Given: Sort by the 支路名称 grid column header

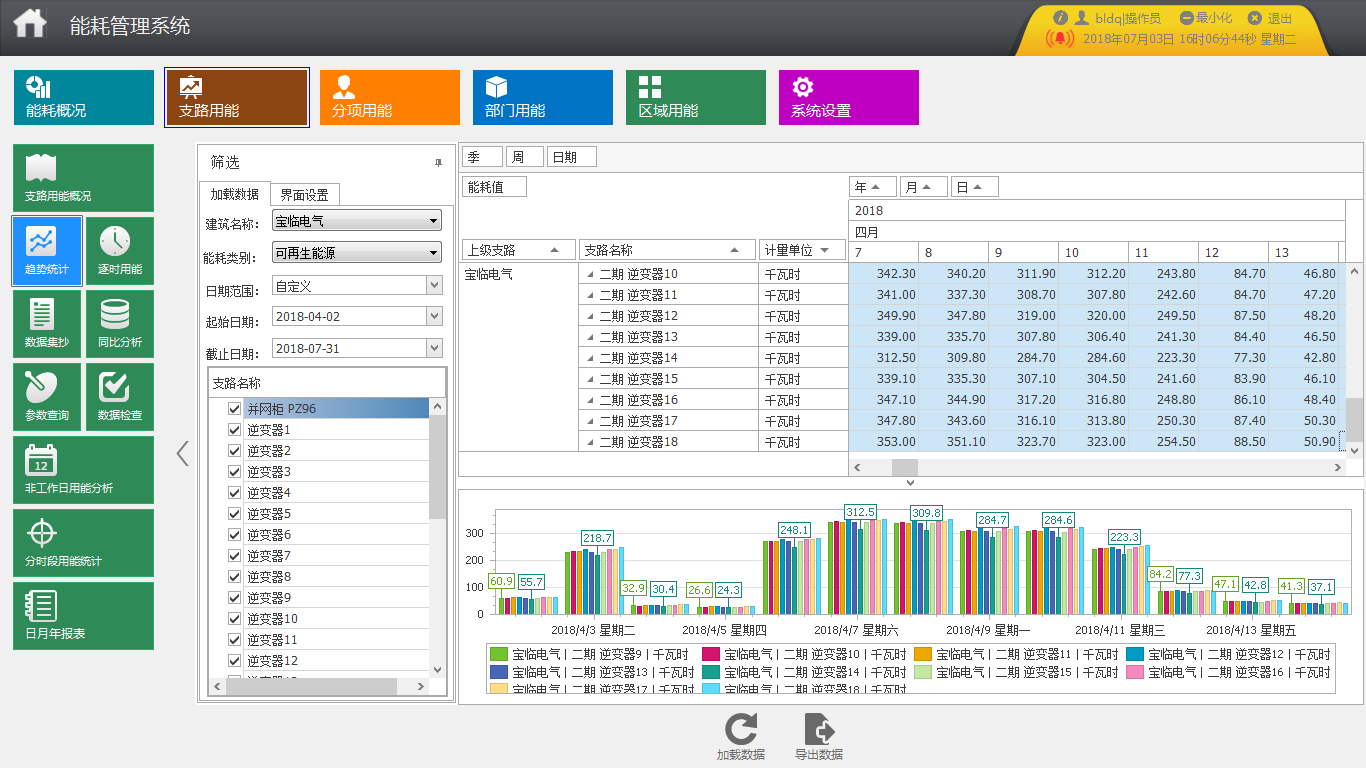Looking at the screenshot, I should tap(668, 250).
